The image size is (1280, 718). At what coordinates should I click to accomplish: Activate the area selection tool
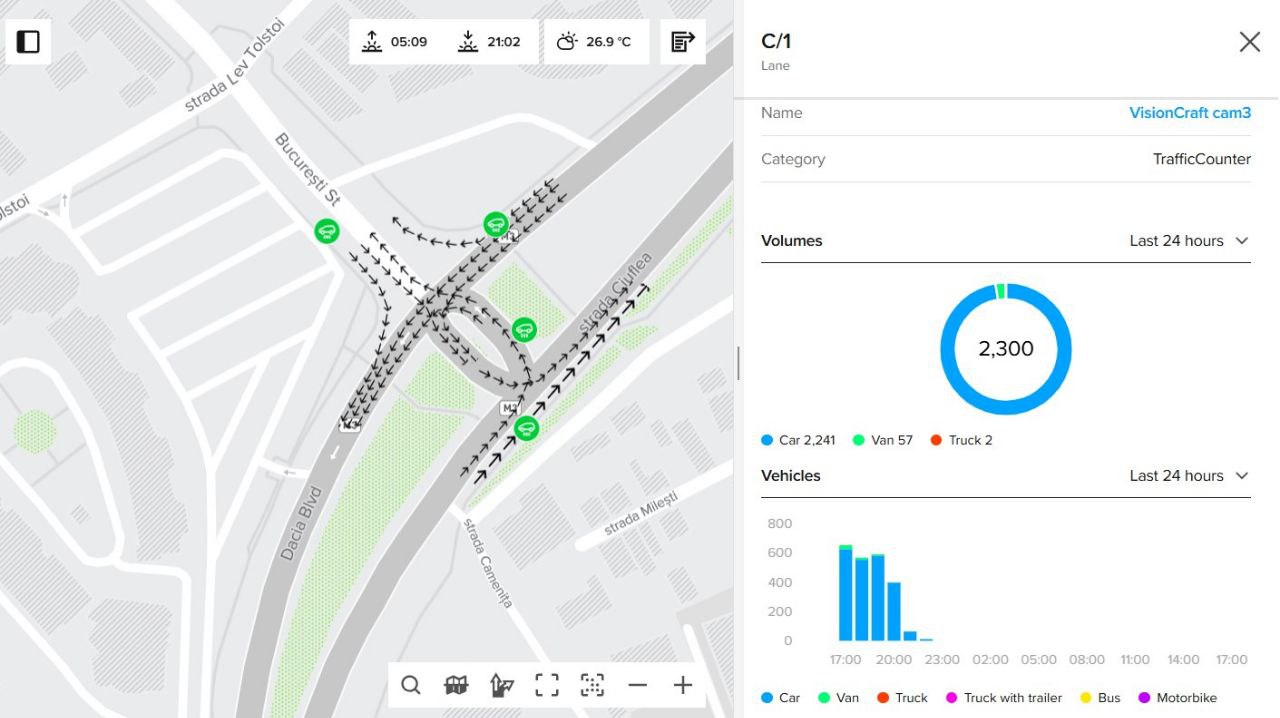click(x=592, y=685)
